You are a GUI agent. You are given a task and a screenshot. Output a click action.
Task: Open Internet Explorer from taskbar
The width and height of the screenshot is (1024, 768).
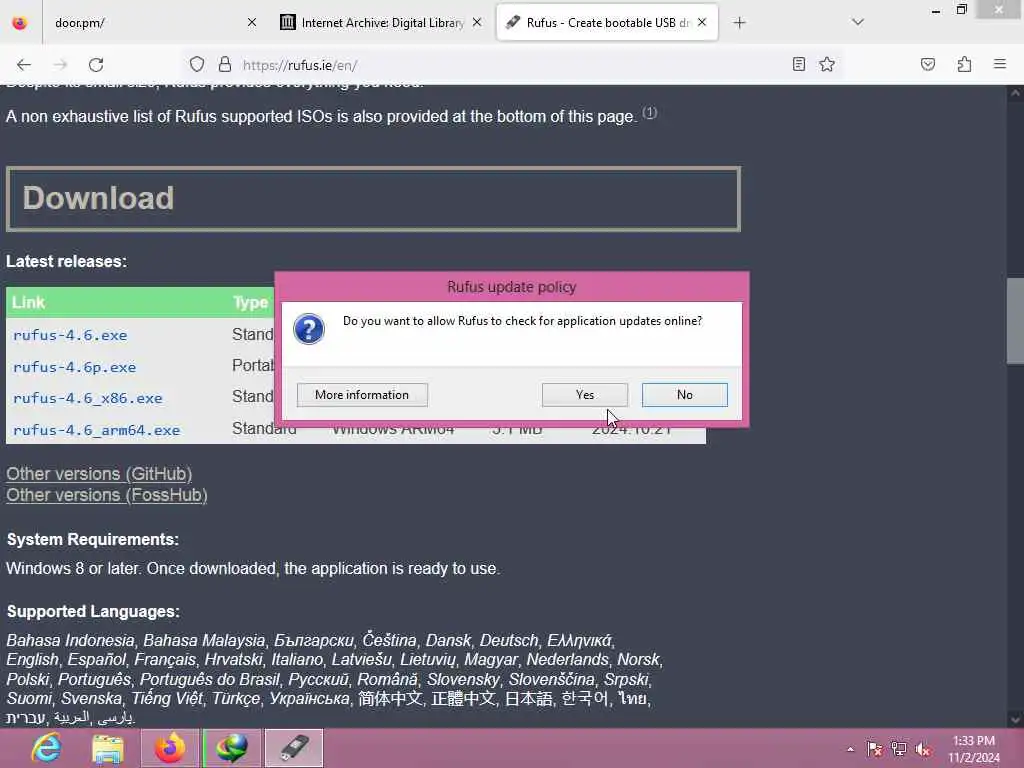click(47, 748)
